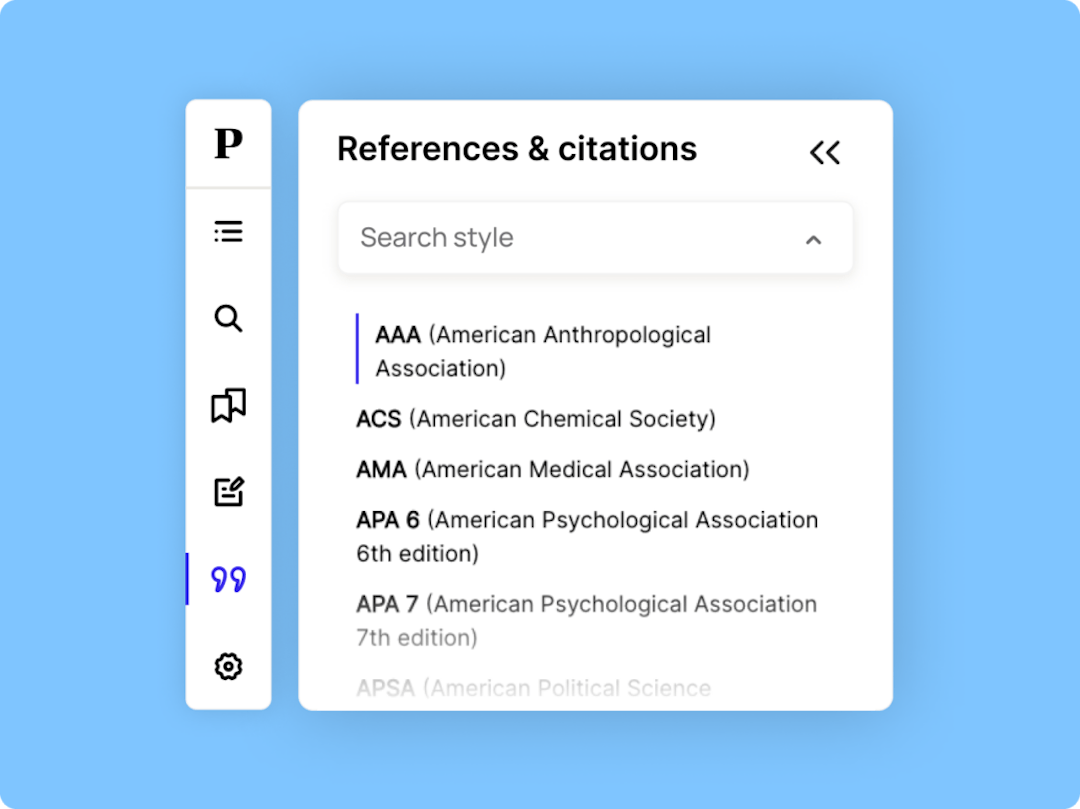Viewport: 1080px width, 809px height.
Task: Select the search icon in the sidebar
Action: [228, 318]
